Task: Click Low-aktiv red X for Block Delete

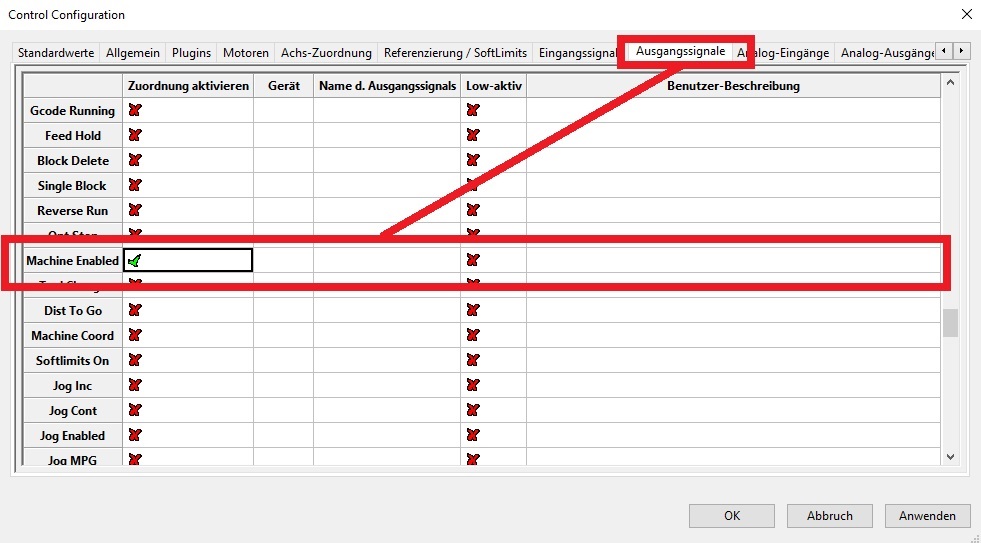Action: point(472,160)
